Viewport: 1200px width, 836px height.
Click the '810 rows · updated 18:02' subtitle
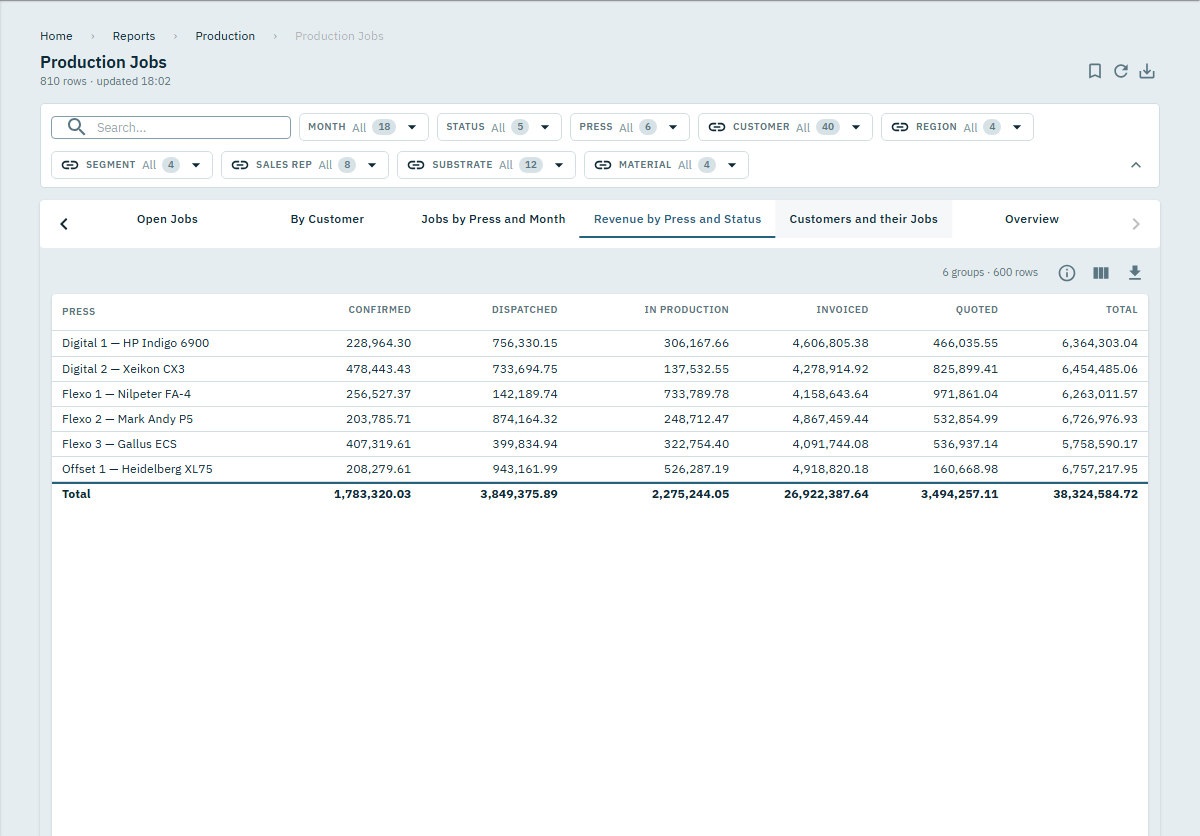pyautogui.click(x=105, y=81)
